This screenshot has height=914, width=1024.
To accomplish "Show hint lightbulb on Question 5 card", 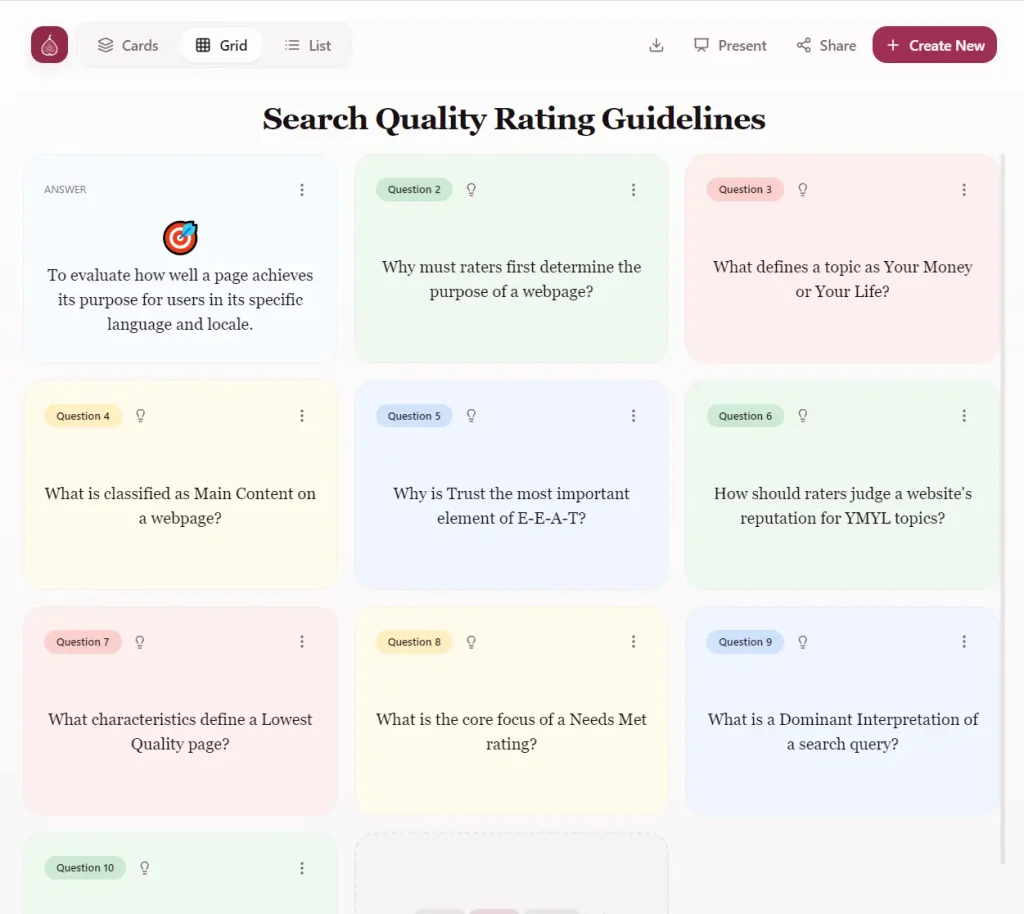I will tap(471, 416).
